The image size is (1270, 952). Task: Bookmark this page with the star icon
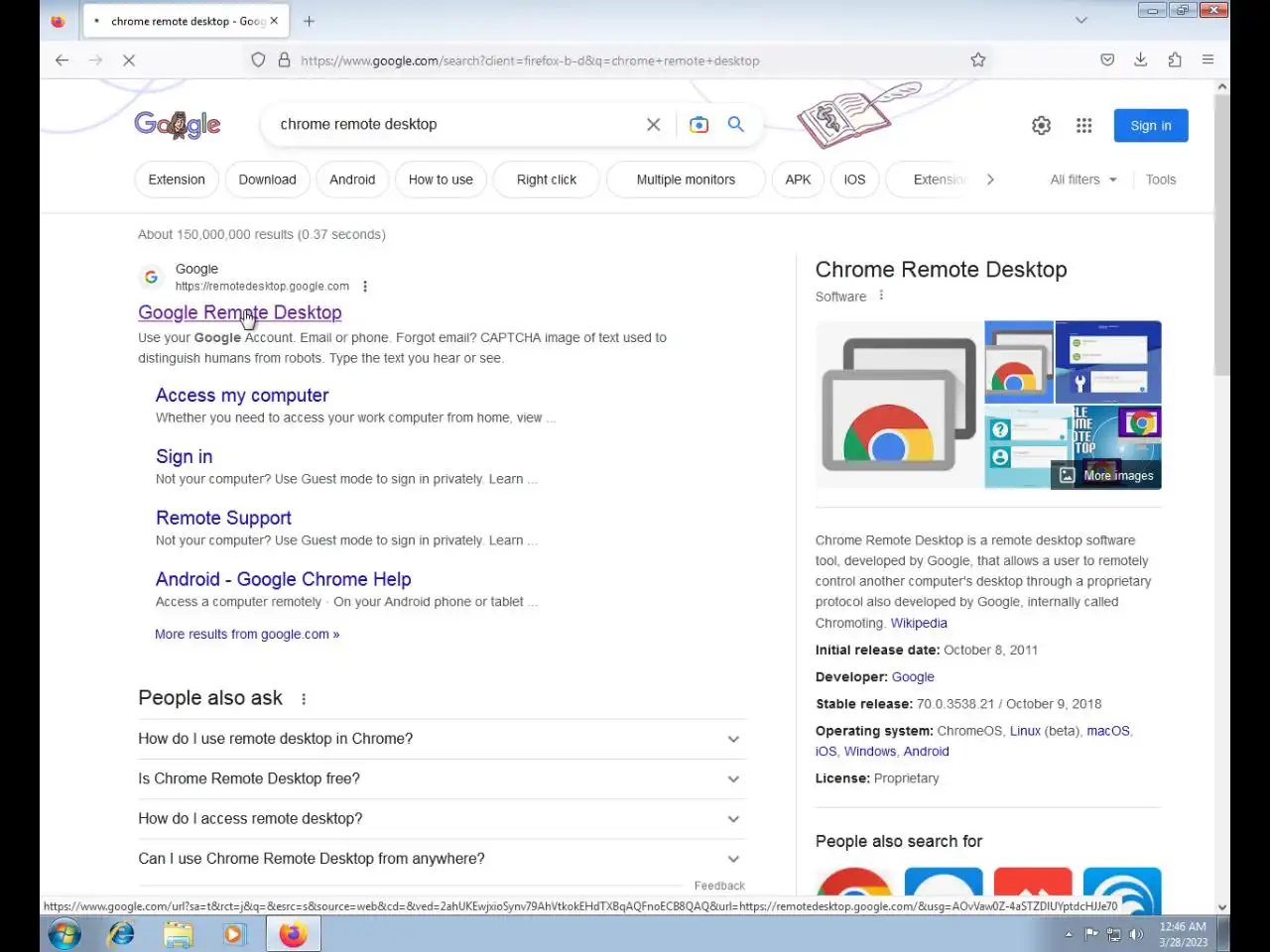[x=978, y=59]
